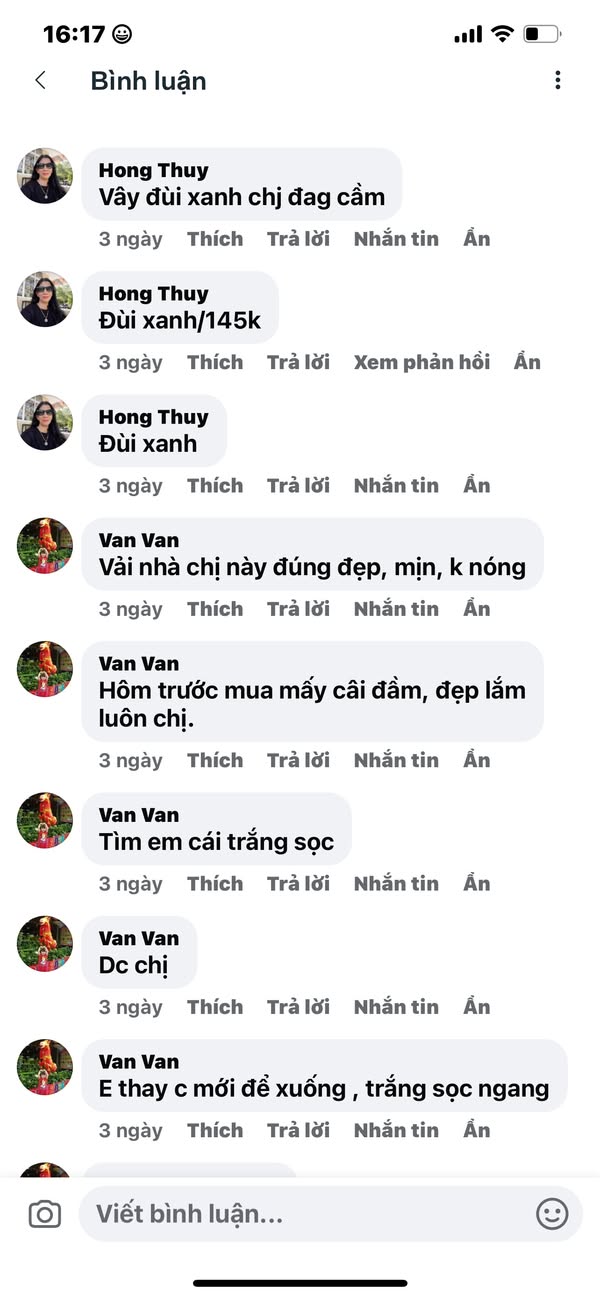Open Van Van's profile avatar on fabric comment
This screenshot has height=1298, width=600.
tap(44, 546)
